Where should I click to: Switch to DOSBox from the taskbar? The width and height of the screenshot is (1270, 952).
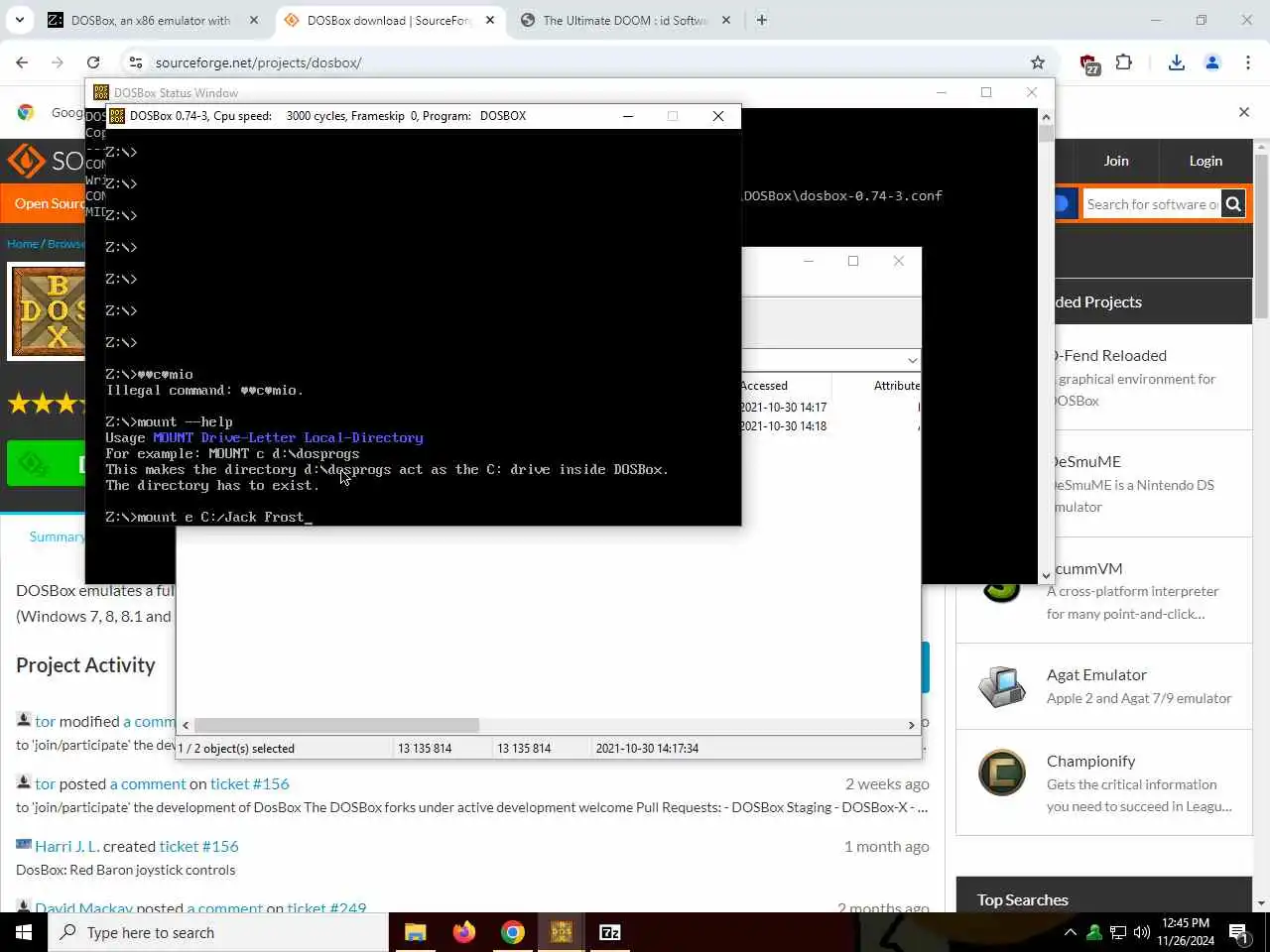pos(562,932)
